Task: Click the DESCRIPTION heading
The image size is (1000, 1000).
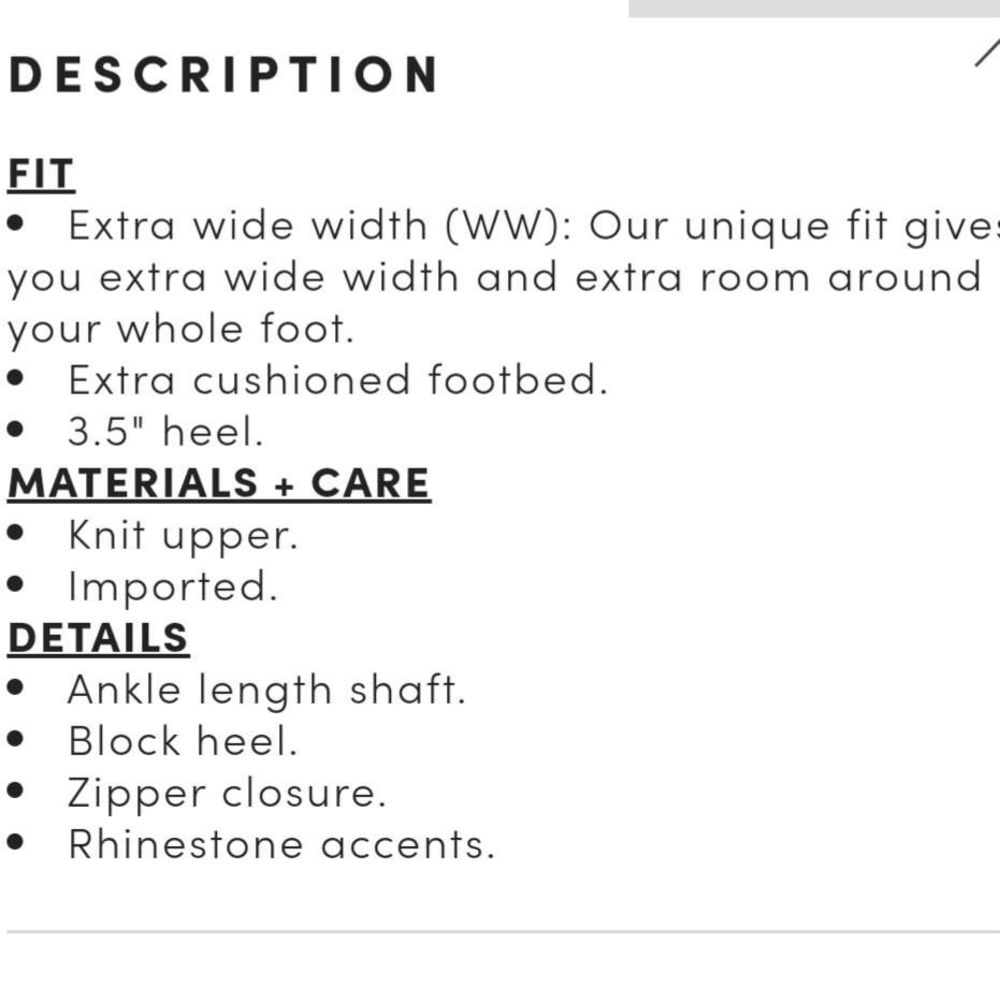Action: click(x=223, y=75)
